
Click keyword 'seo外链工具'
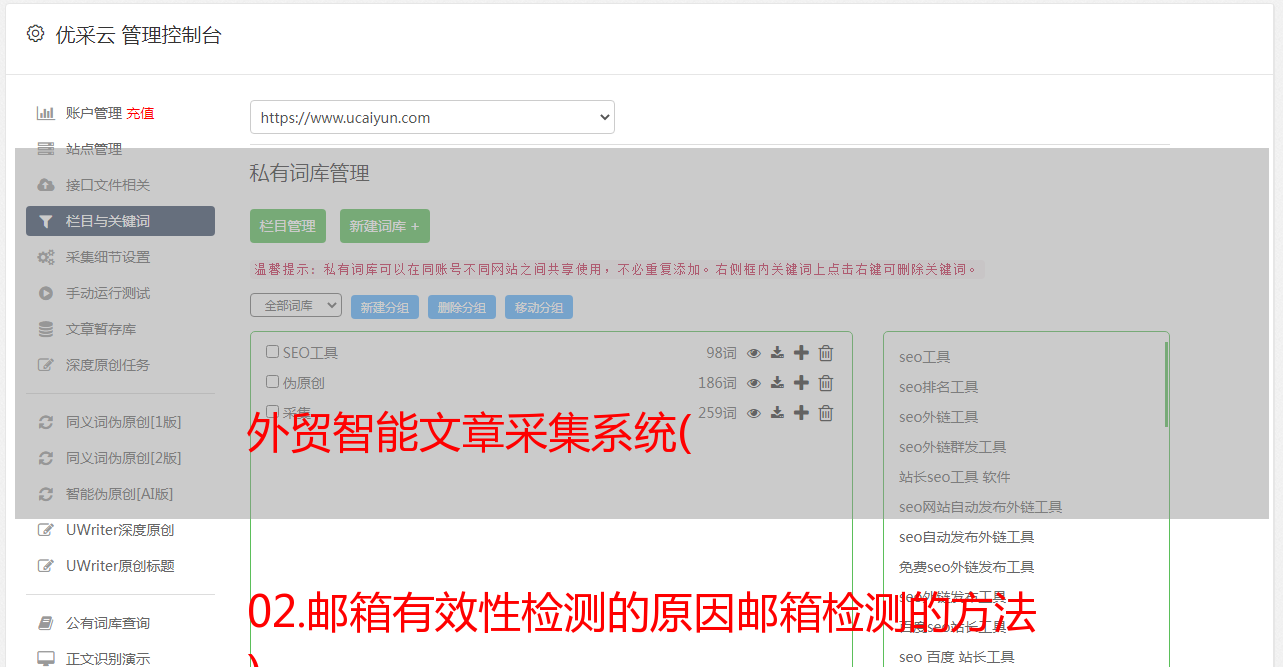click(938, 417)
